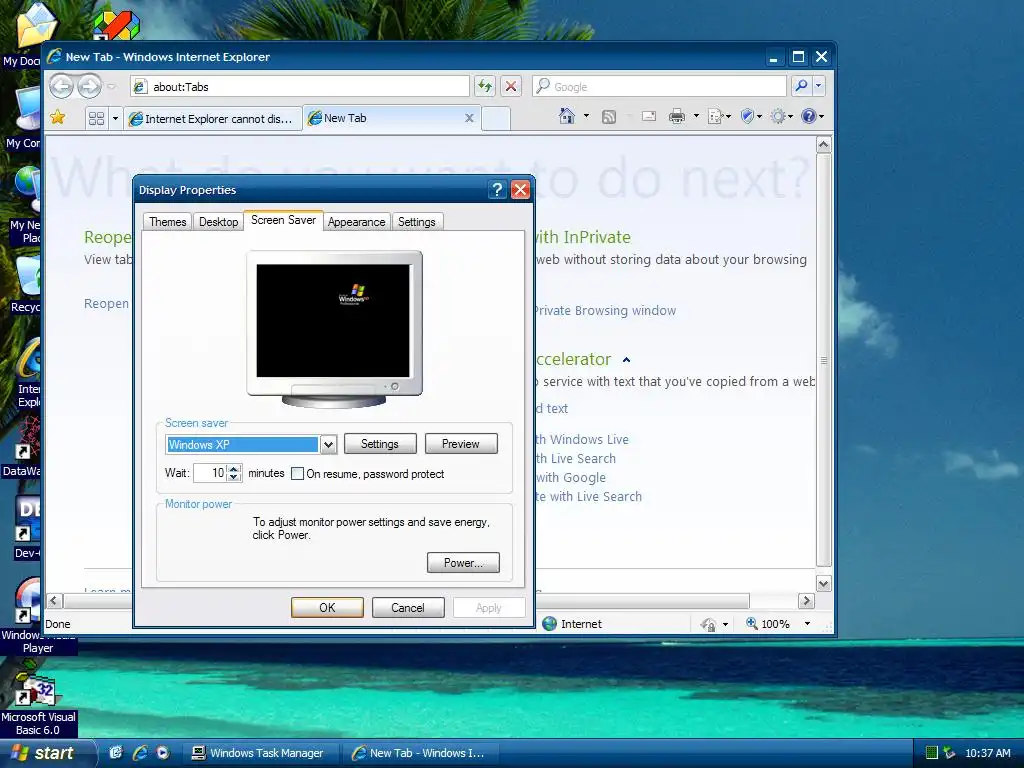The image size is (1024, 768).
Task: Open Quick Tabs grid icon
Action: 97,118
